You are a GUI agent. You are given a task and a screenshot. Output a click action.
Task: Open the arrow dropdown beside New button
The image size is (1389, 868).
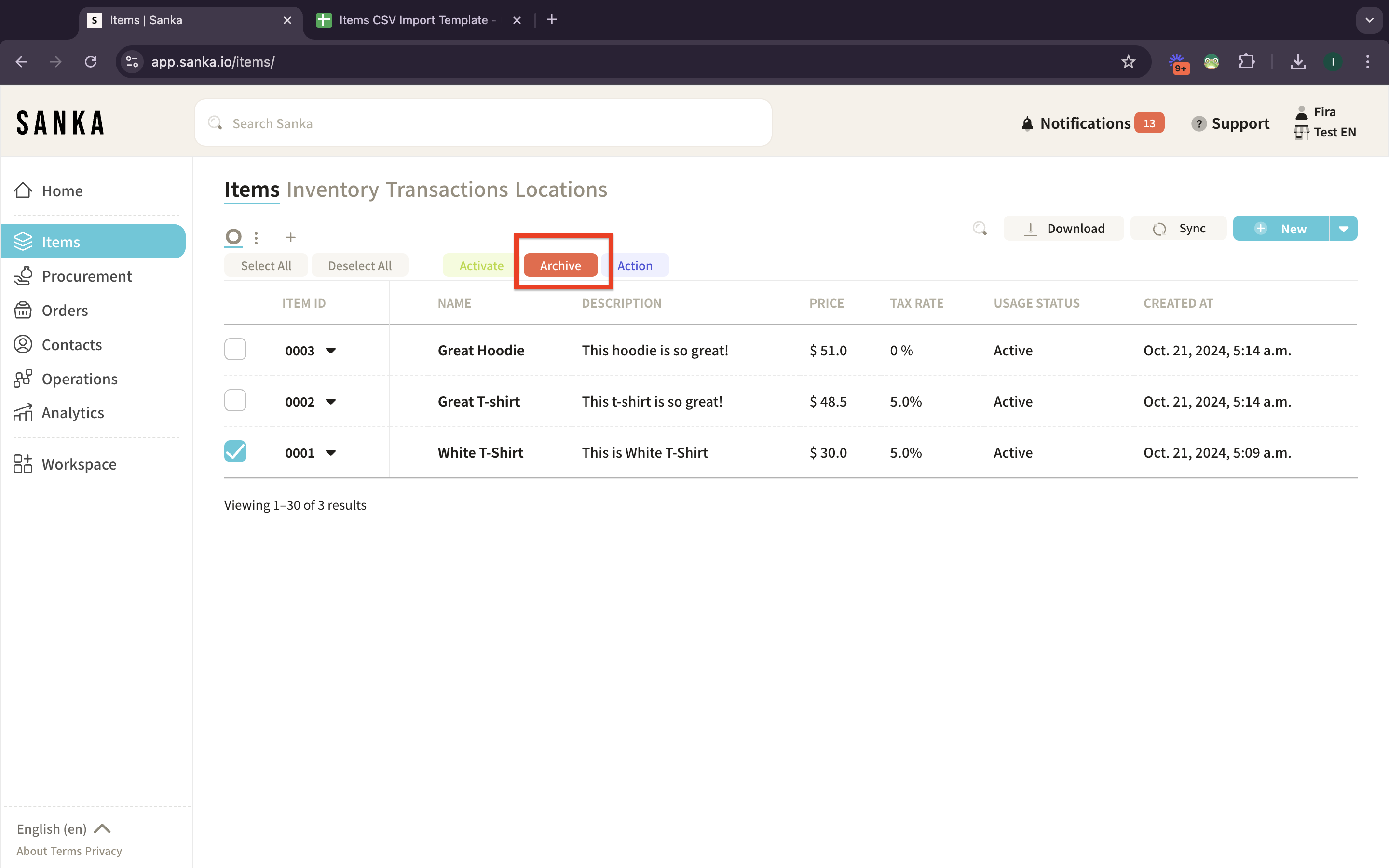[x=1343, y=229]
